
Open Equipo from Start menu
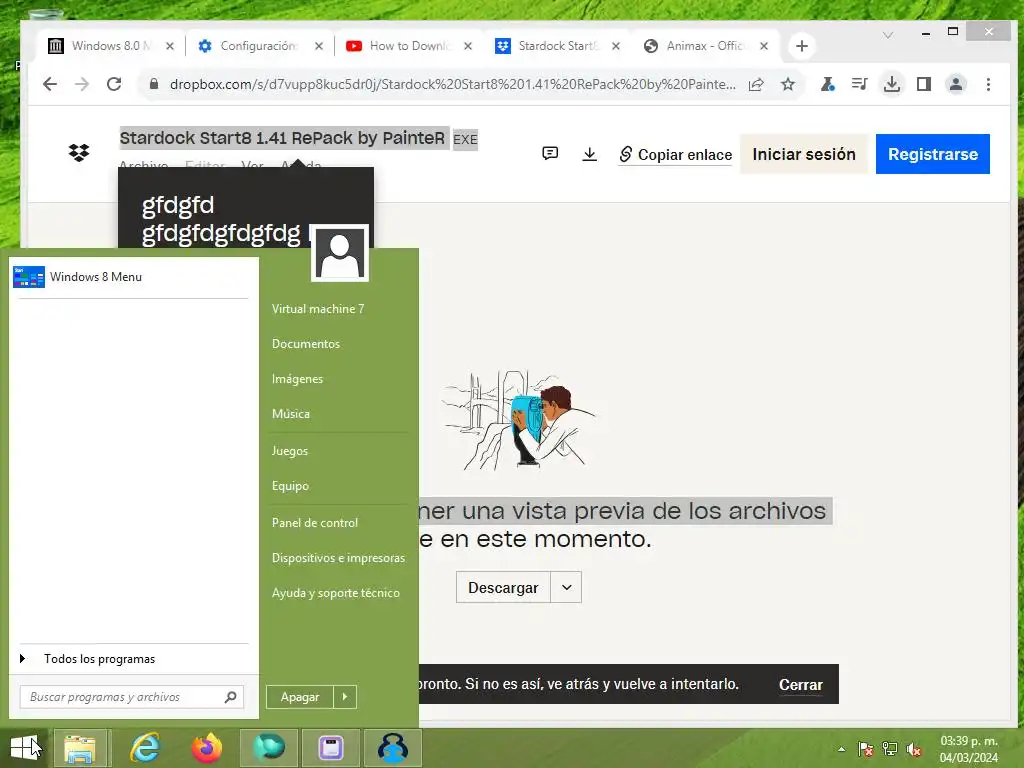tap(290, 486)
